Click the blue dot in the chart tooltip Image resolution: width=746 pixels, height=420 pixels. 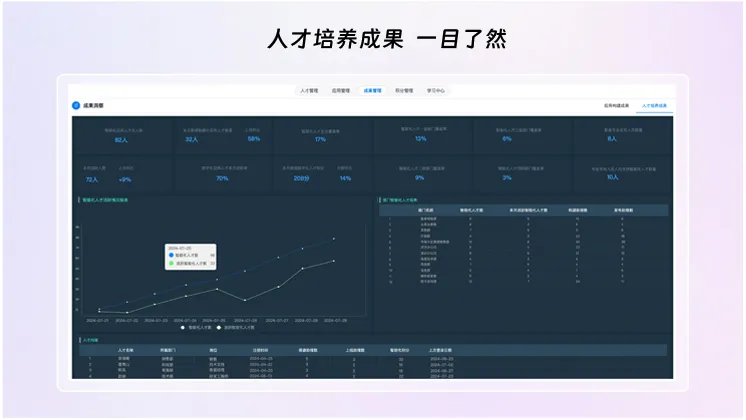coord(171,255)
